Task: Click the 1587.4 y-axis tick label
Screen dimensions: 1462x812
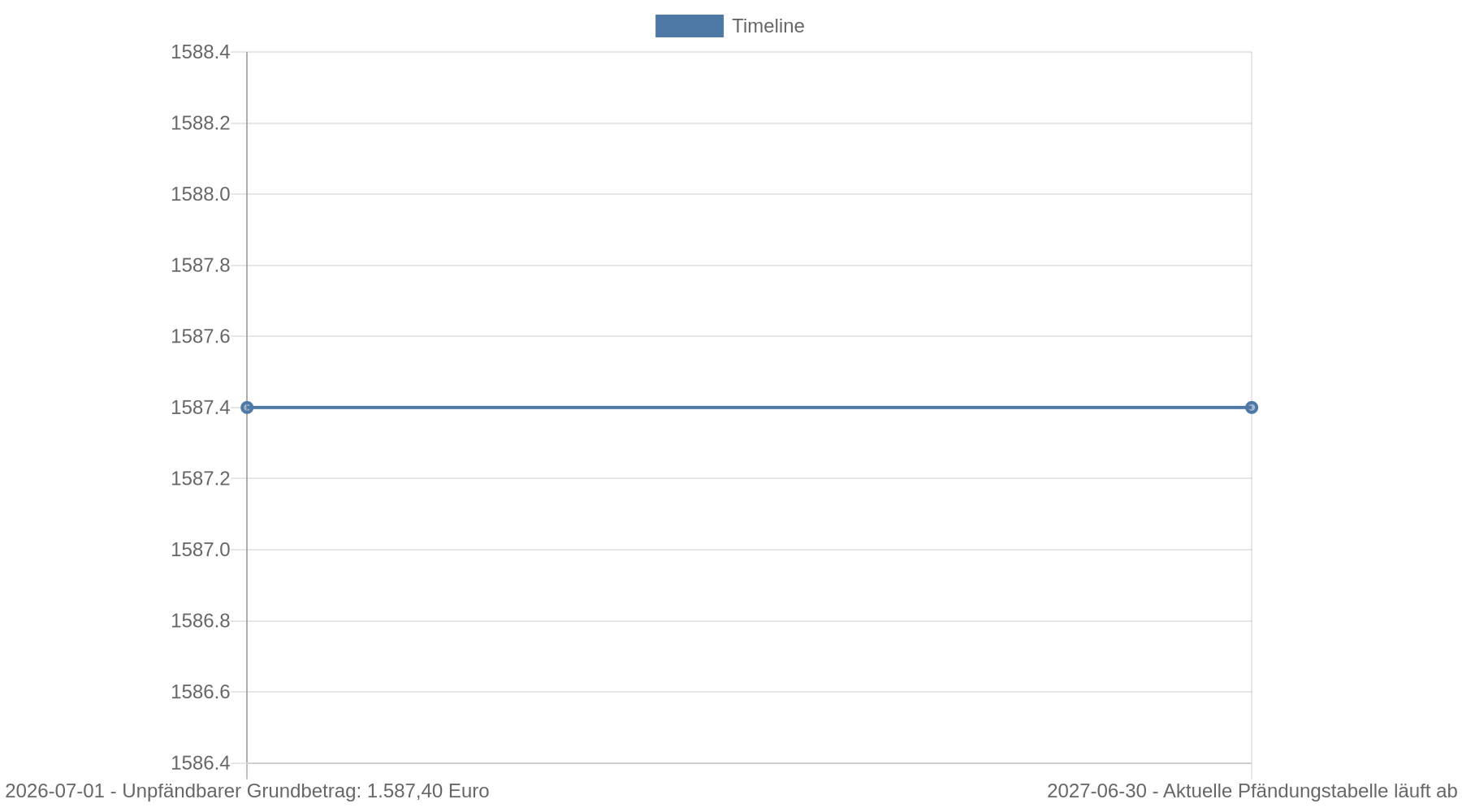Action: pos(201,408)
